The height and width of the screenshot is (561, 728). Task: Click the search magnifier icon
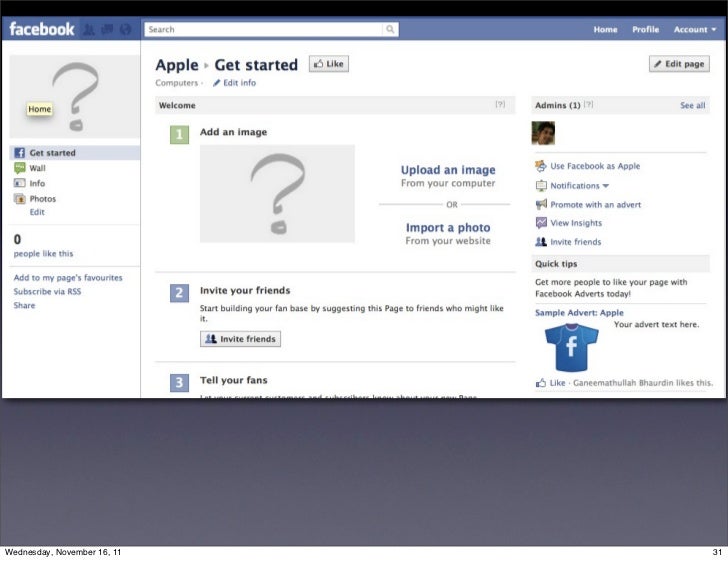tap(390, 30)
